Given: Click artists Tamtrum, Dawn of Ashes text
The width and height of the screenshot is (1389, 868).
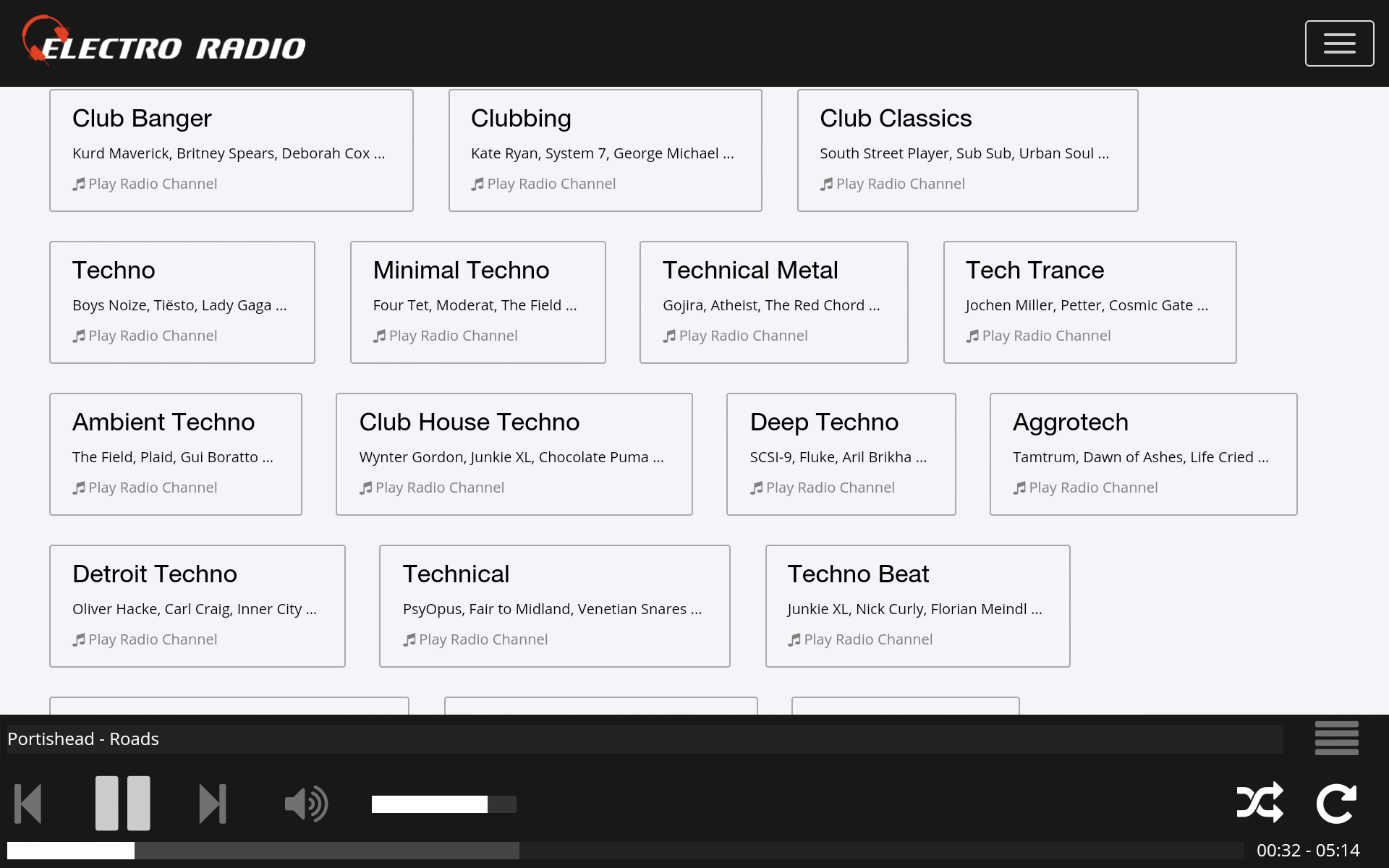Looking at the screenshot, I should [x=1141, y=457].
